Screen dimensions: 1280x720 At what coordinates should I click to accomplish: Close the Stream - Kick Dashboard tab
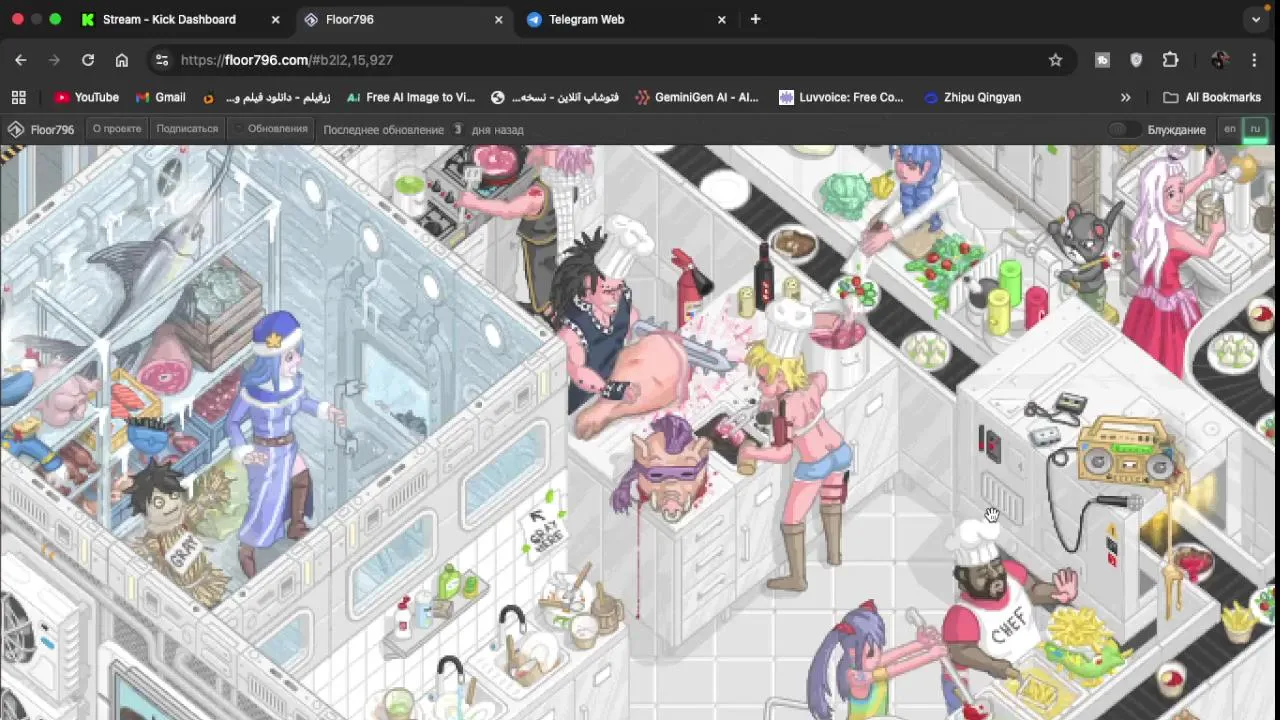[x=276, y=19]
